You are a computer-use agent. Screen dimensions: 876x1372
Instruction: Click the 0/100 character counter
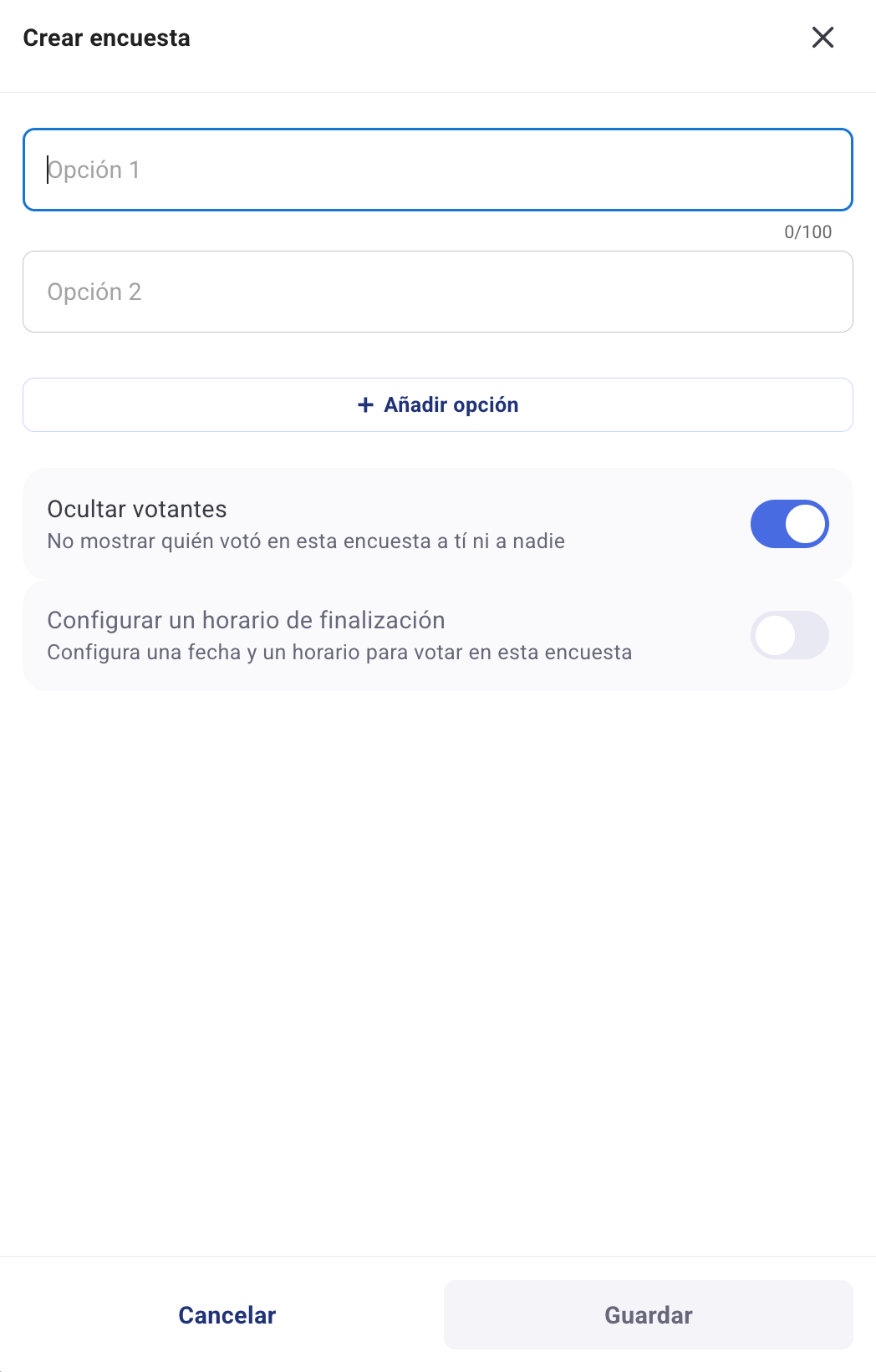click(x=807, y=232)
